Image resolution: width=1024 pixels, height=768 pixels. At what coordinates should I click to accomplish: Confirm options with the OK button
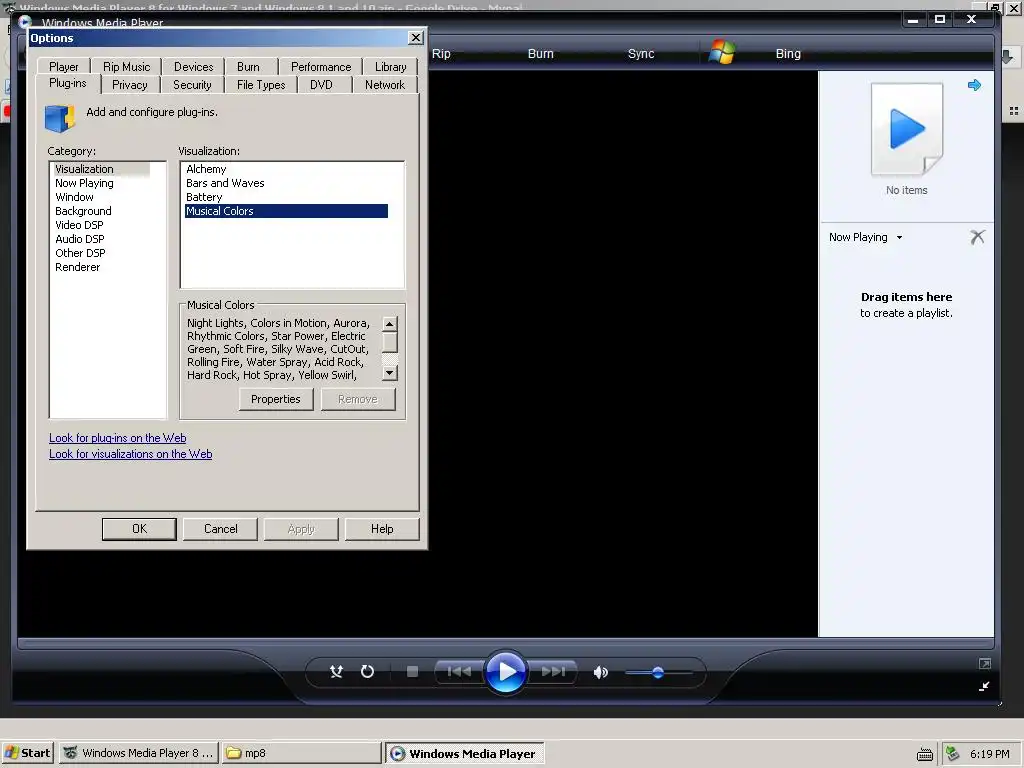(x=139, y=529)
